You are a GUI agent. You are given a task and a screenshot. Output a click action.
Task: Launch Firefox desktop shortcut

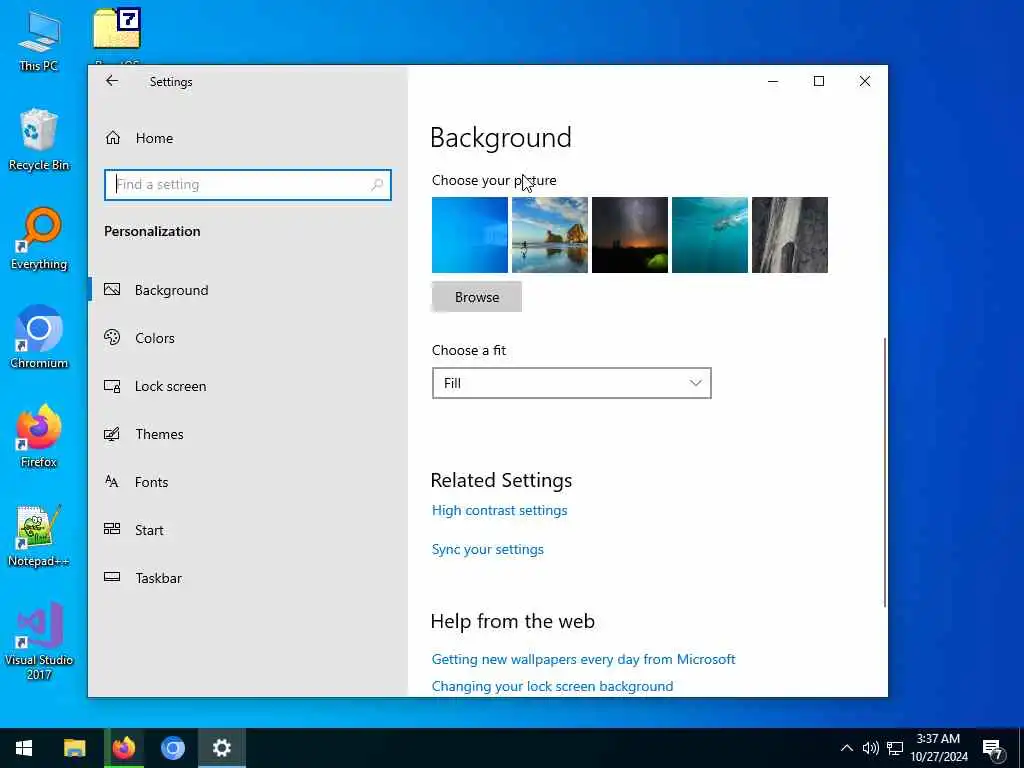click(39, 436)
